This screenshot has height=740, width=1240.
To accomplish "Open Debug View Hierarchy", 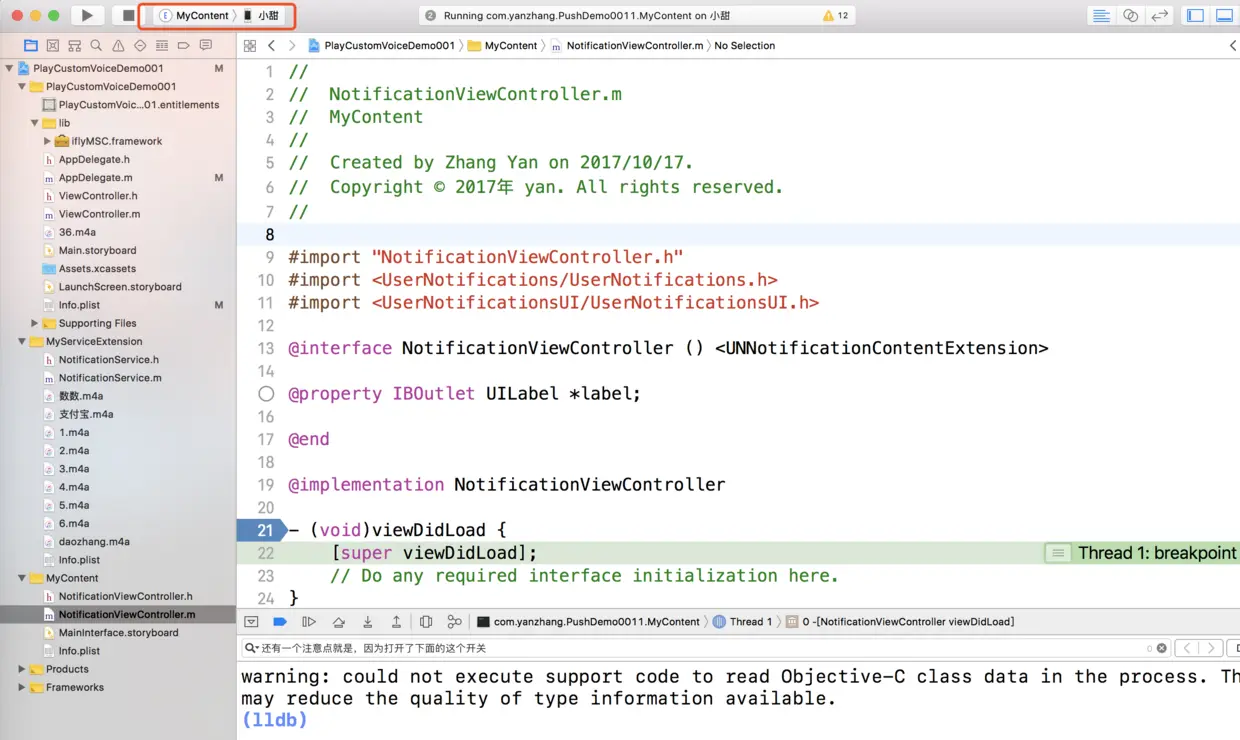I will pos(426,622).
